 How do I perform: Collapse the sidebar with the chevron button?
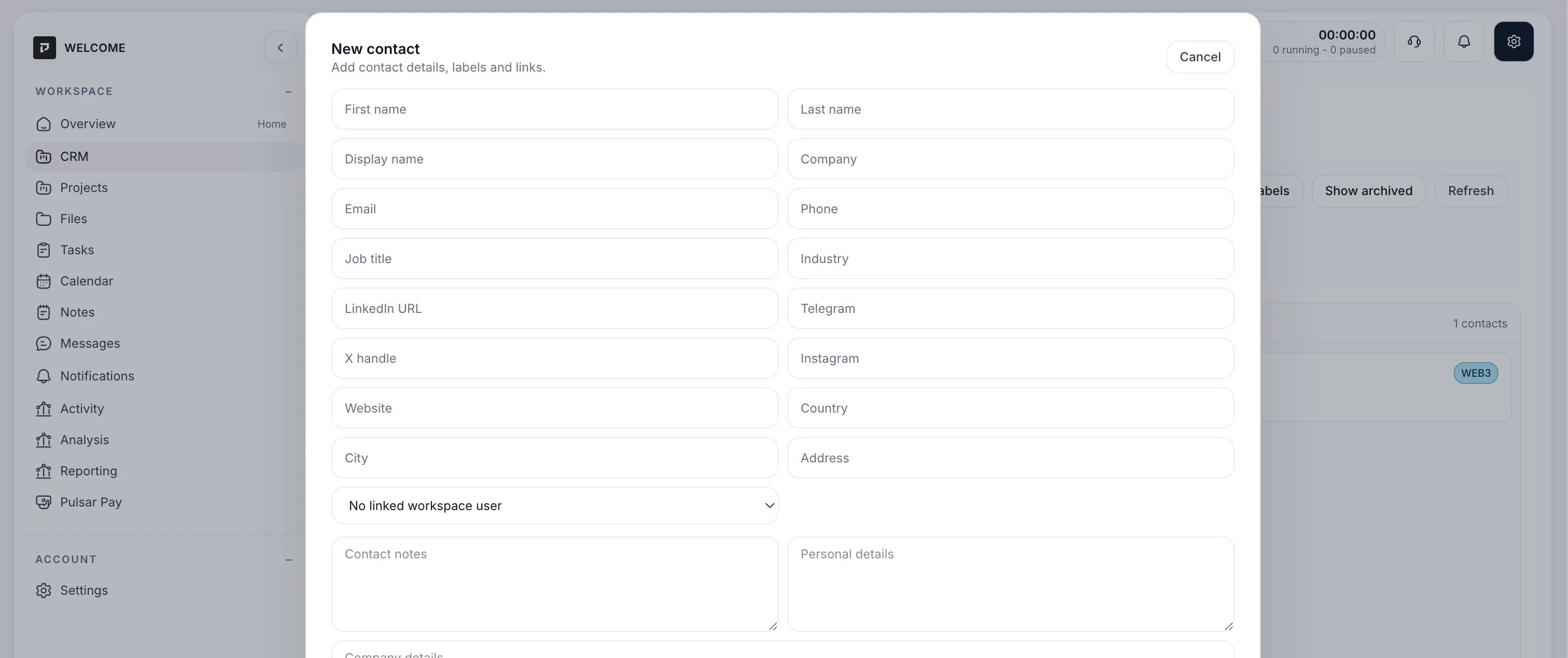(280, 47)
